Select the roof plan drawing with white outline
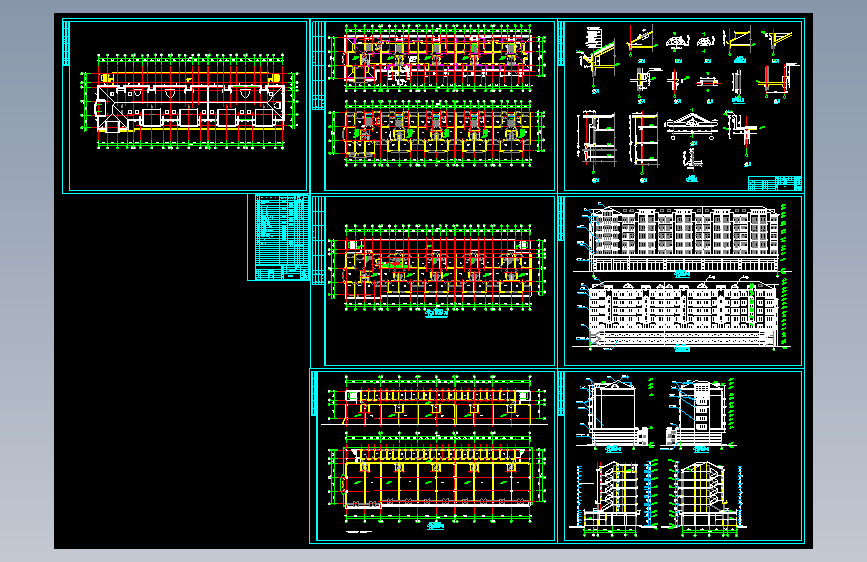 point(190,102)
